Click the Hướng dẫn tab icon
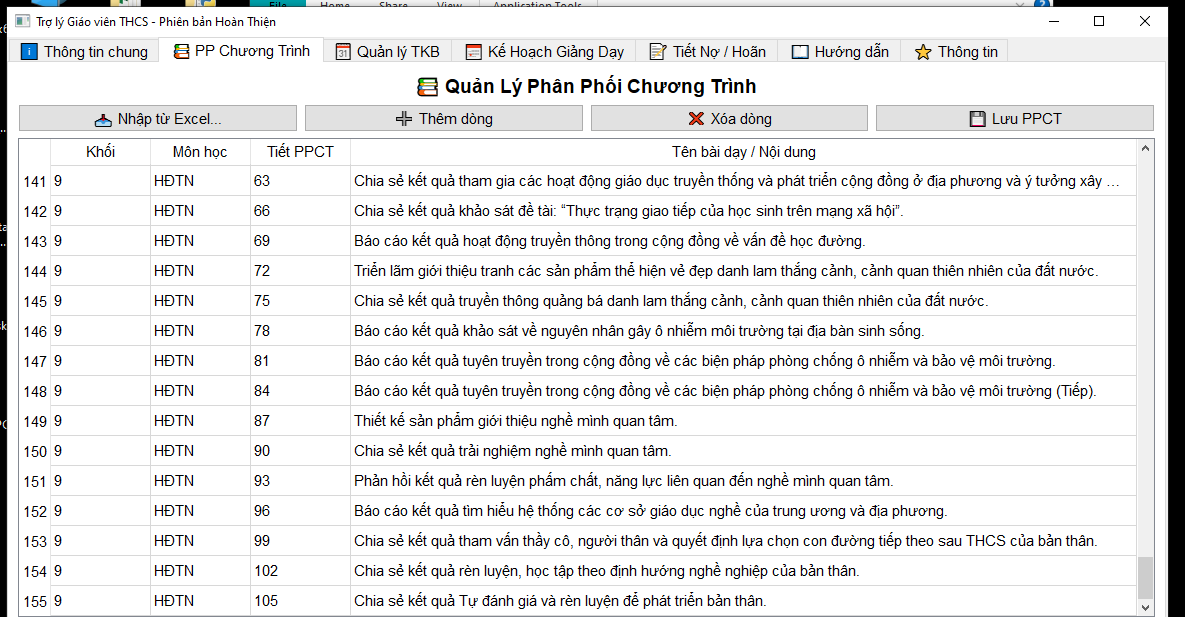Viewport: 1185px width, 617px height. (x=800, y=52)
